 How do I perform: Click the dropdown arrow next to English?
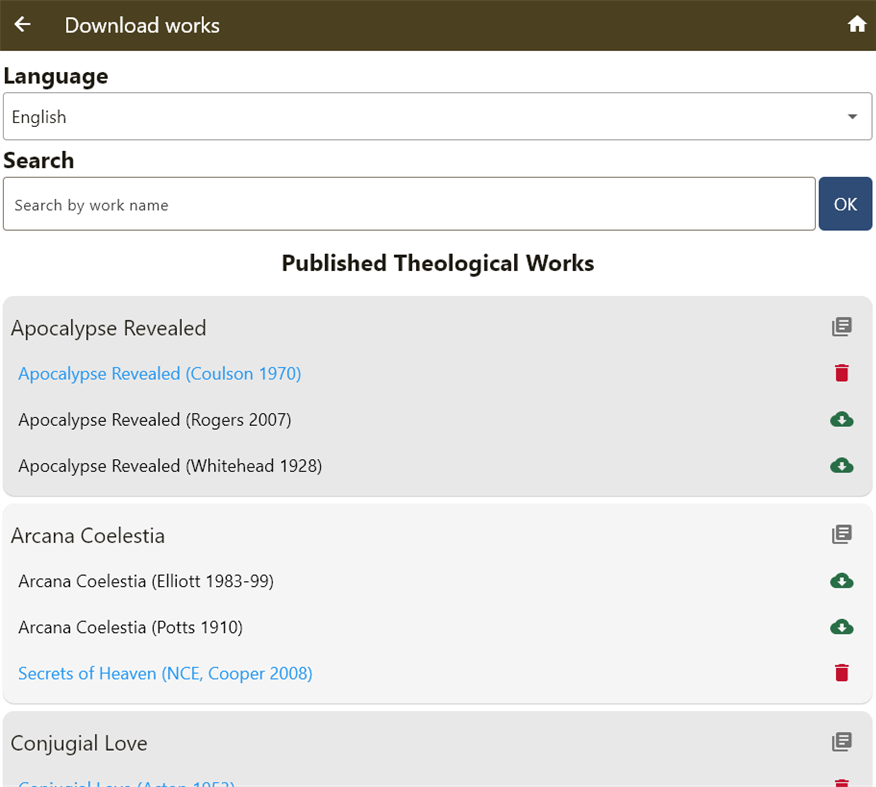click(x=853, y=116)
